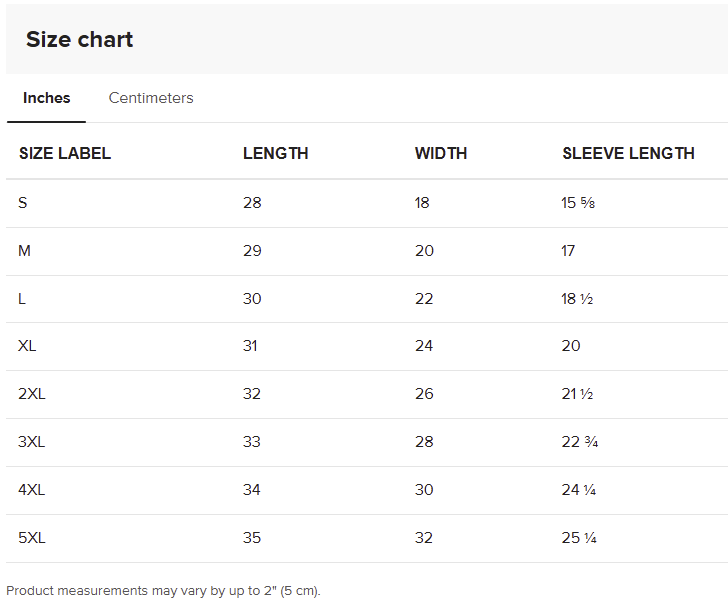Select the S size row label
Viewport: 728px width, 605px height.
[23, 203]
